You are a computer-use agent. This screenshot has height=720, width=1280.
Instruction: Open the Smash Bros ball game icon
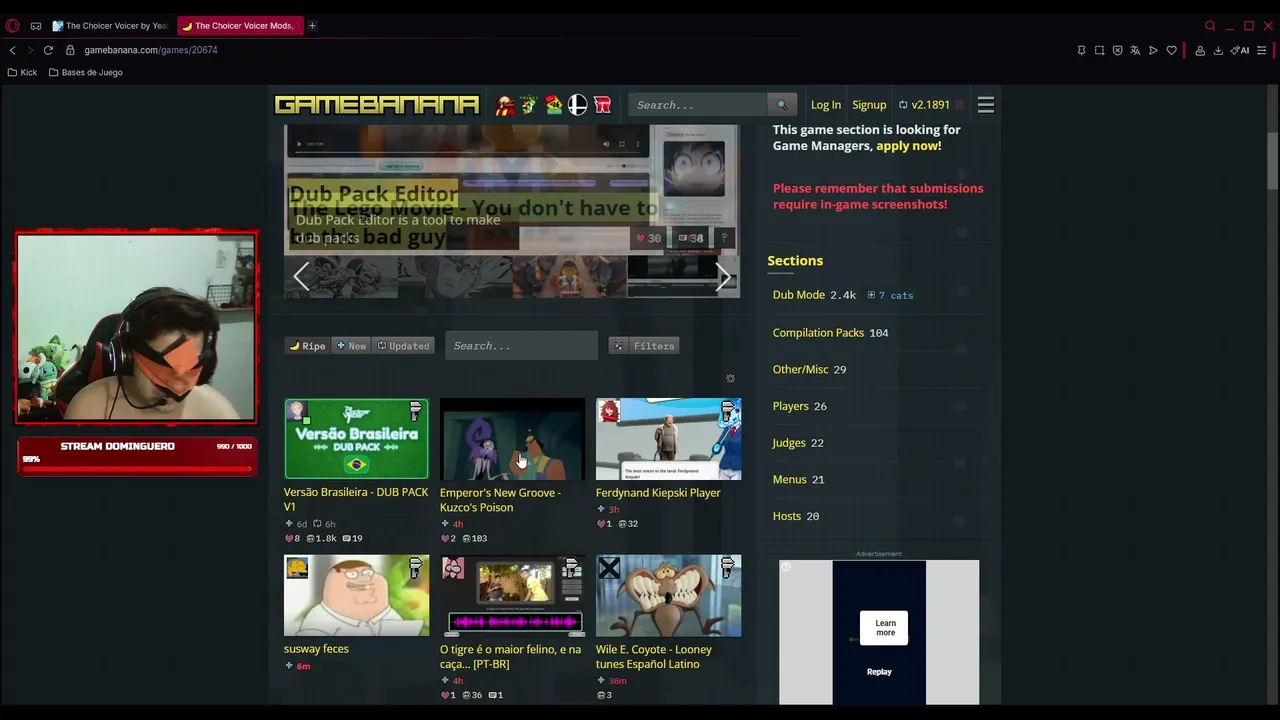[x=578, y=105]
